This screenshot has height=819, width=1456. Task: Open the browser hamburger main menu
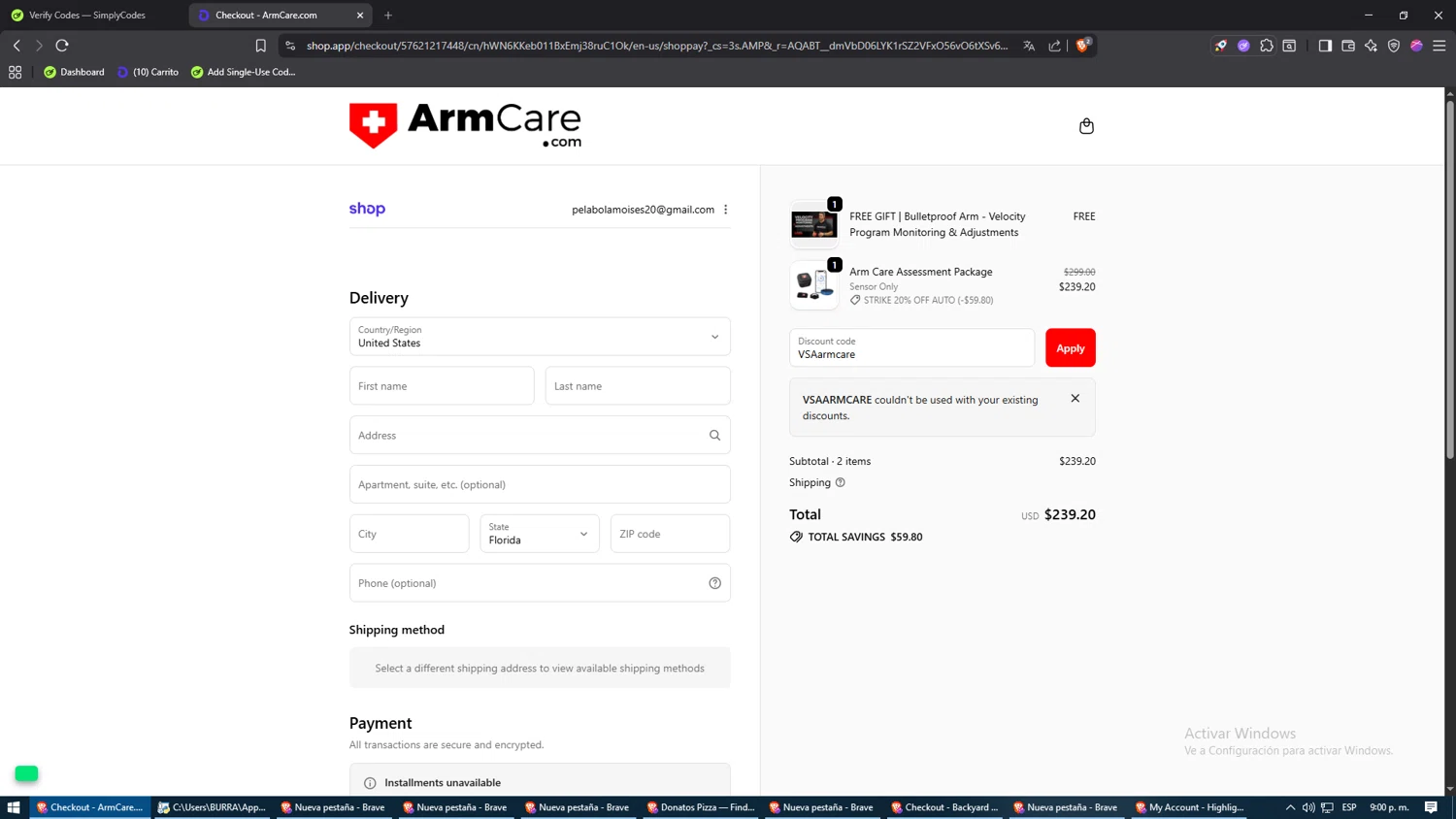pyautogui.click(x=1439, y=46)
